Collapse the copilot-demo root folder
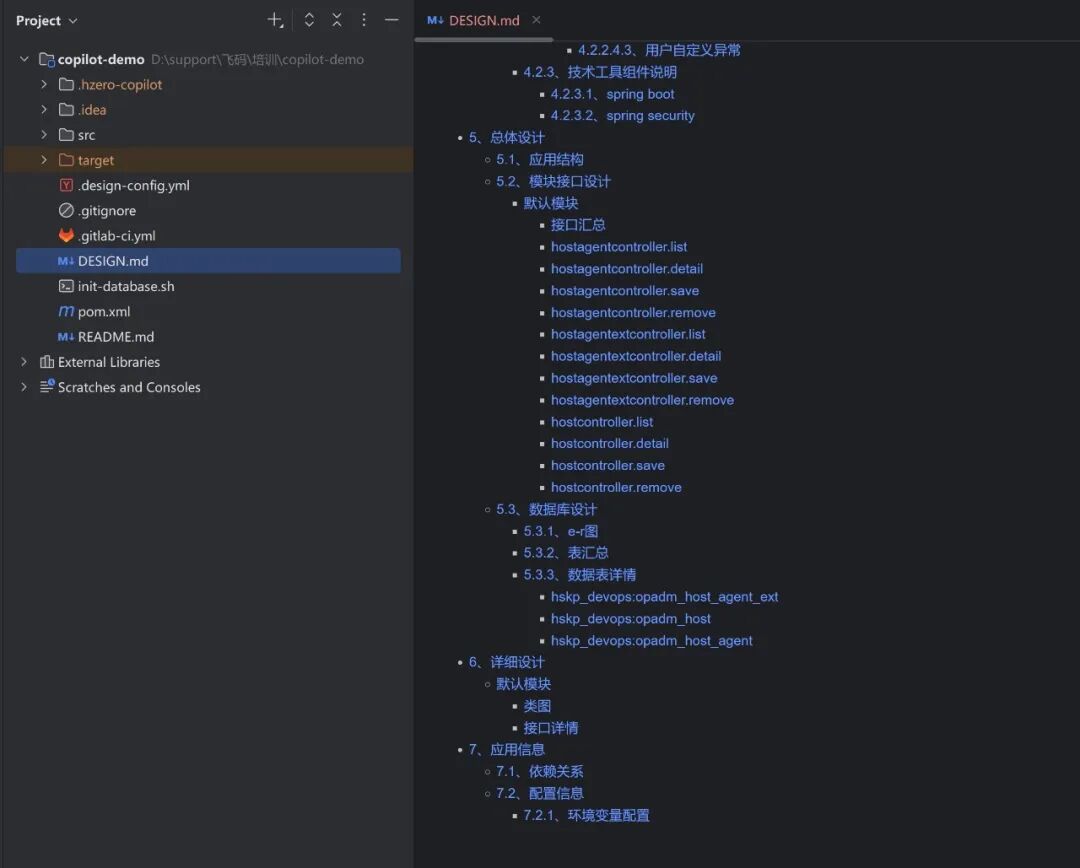Screen dimensions: 1080x868 pos(24,59)
